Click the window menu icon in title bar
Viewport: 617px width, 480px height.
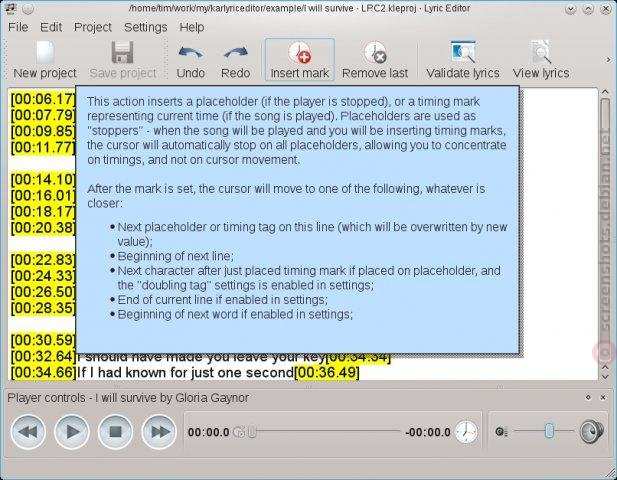pos(11,8)
